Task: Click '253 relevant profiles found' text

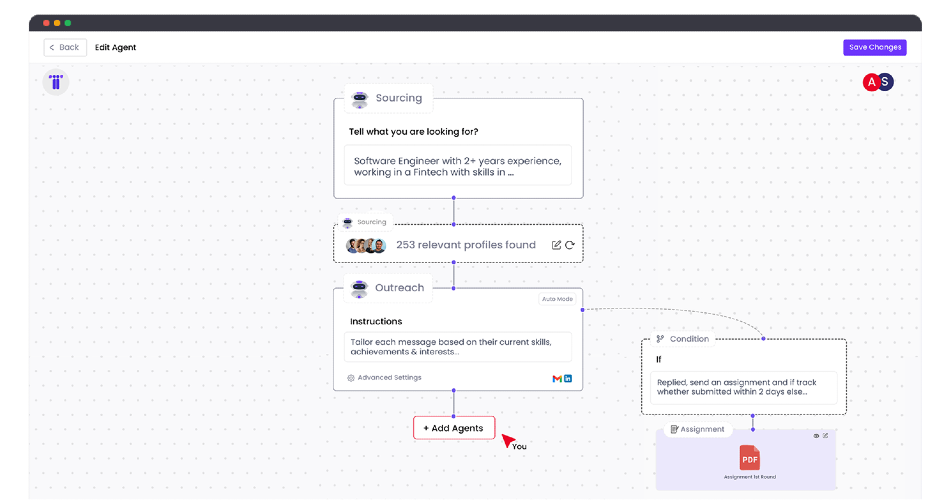Action: coord(466,245)
